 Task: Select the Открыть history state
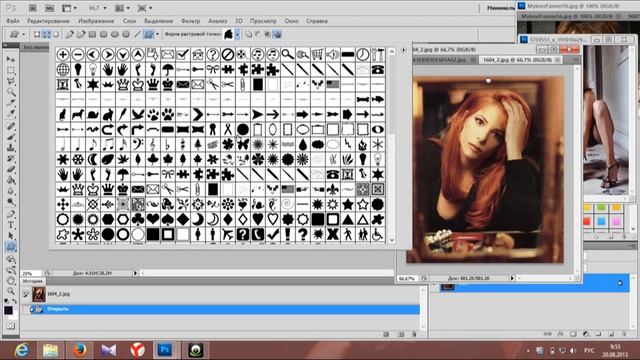tap(220, 309)
